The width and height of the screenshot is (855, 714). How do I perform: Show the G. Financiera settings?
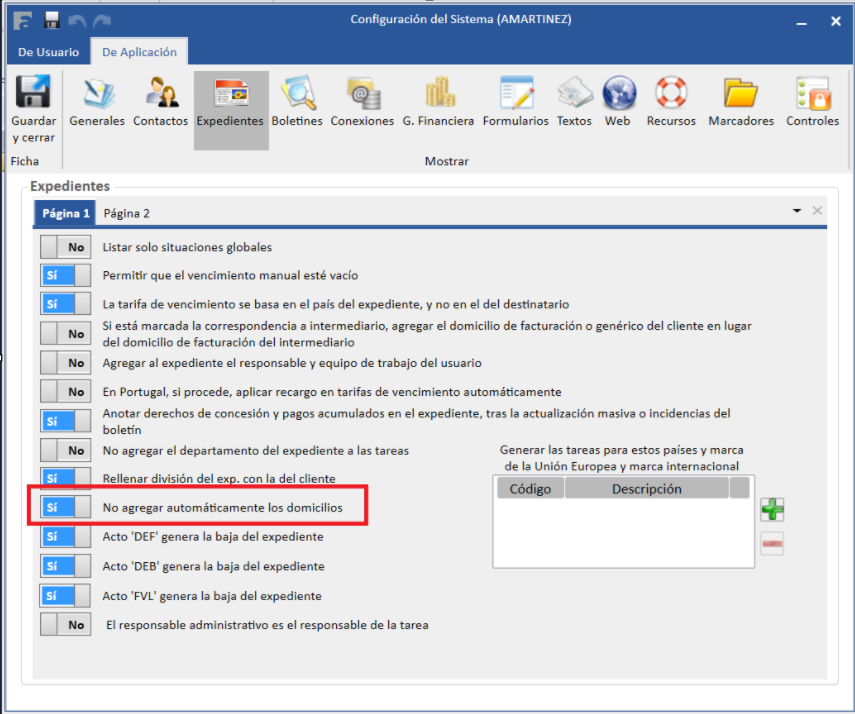coord(438,94)
